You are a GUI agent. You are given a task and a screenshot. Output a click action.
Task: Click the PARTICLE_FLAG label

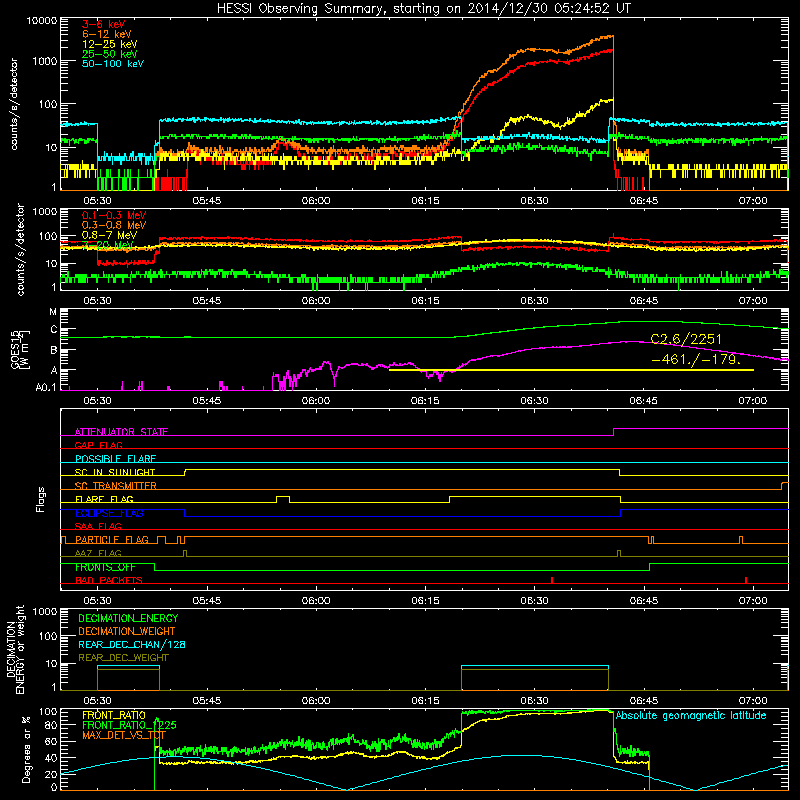[x=112, y=539]
